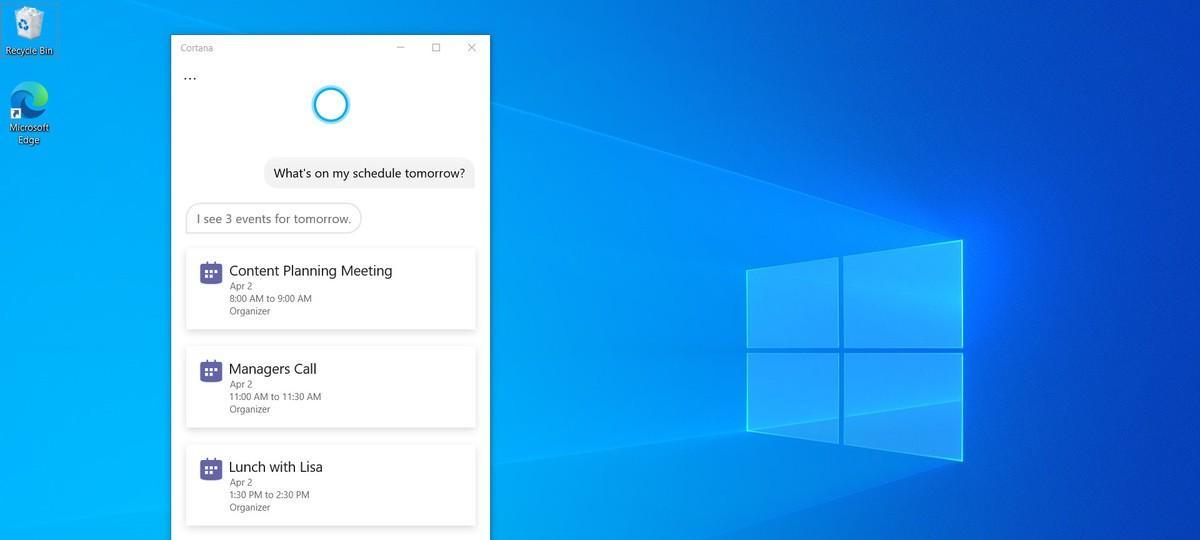Image resolution: width=1200 pixels, height=540 pixels.
Task: Open the Lunch with Lisa event title
Action: (x=276, y=467)
